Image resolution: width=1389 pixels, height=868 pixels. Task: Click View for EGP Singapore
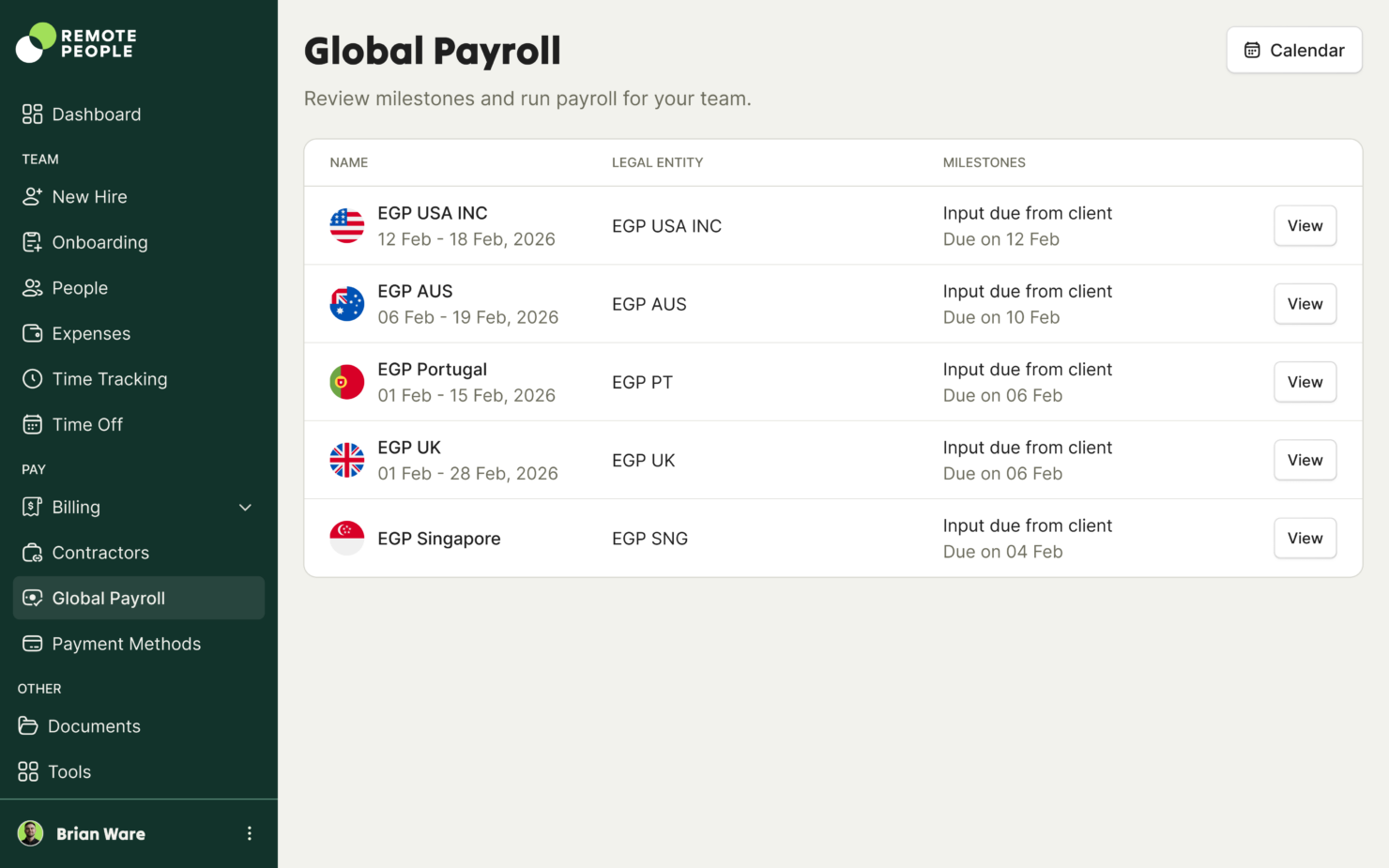coord(1305,538)
